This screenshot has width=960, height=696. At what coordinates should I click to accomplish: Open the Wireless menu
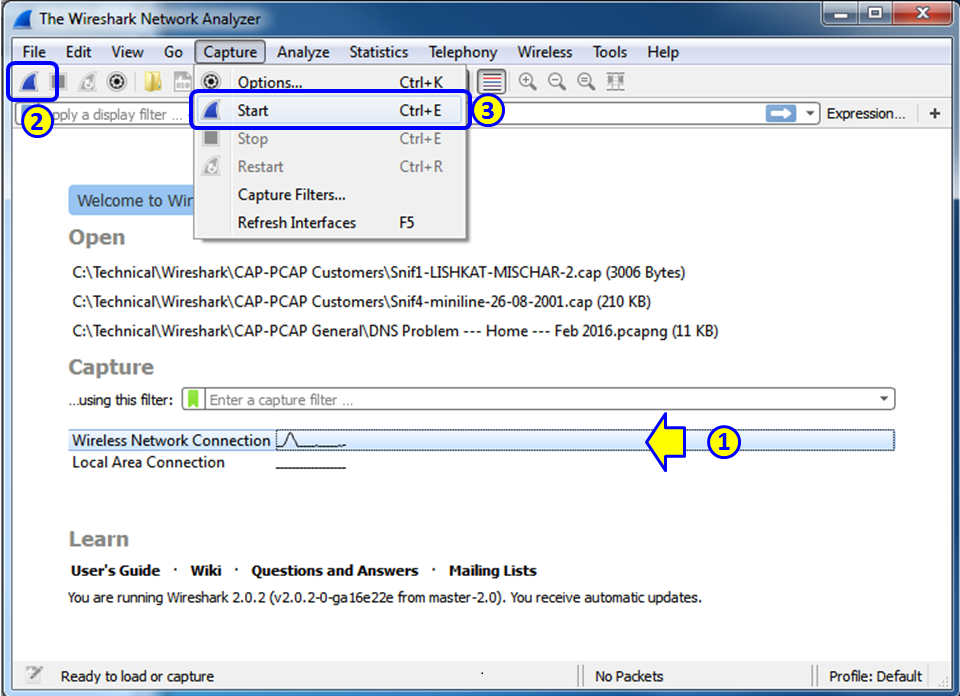point(545,52)
